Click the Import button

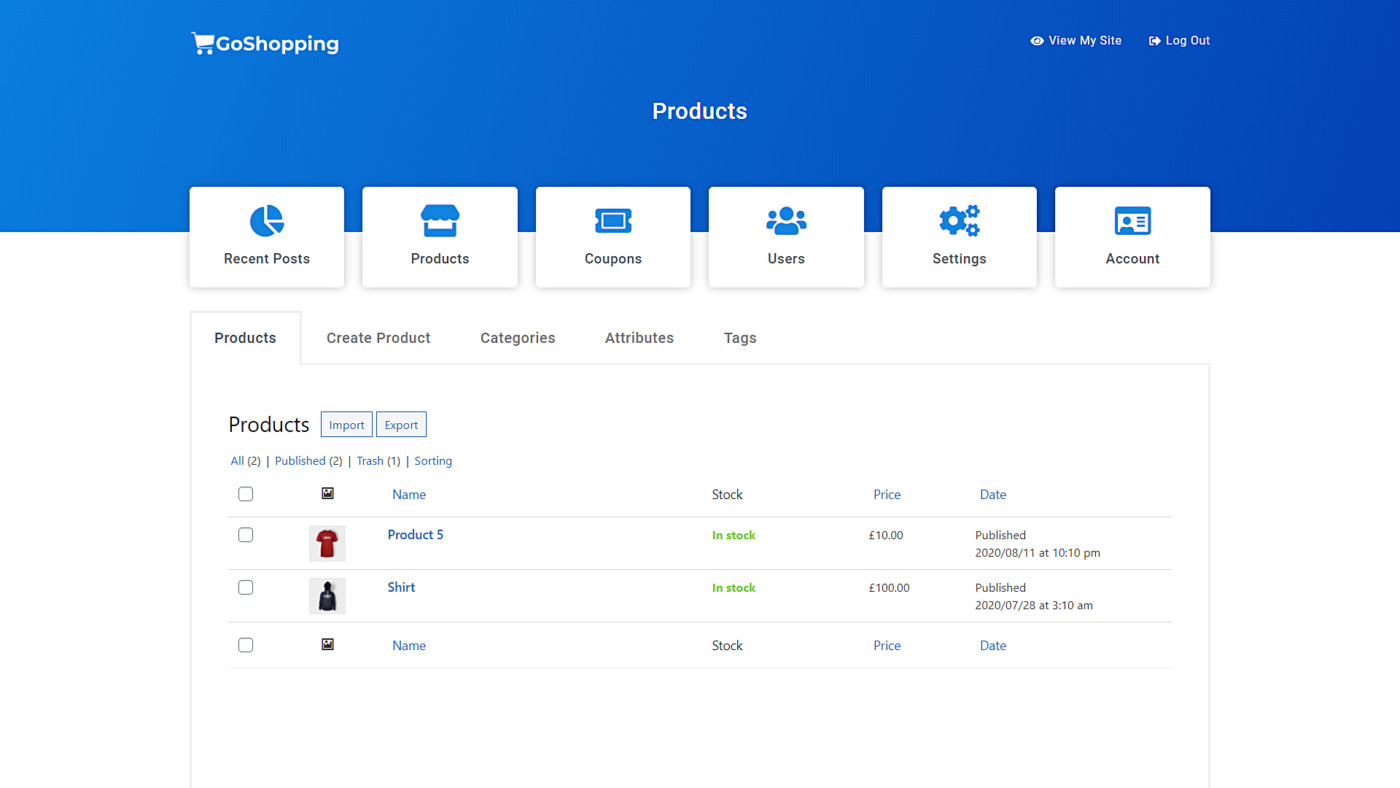point(346,425)
